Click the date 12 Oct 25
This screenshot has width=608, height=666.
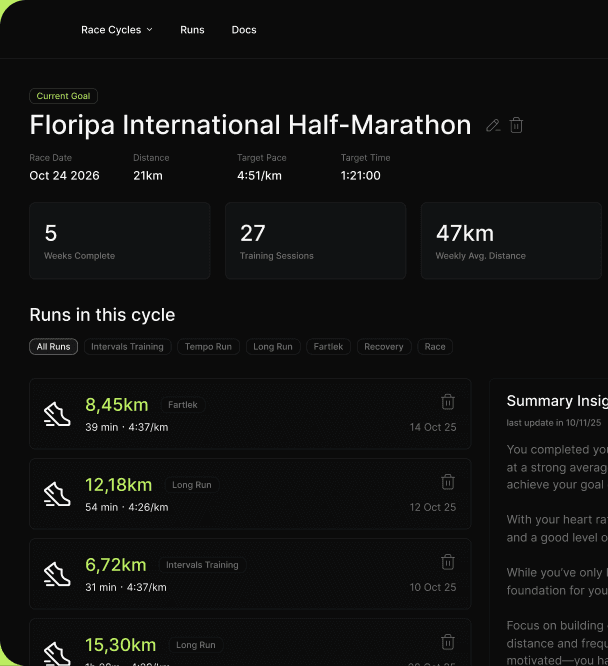pos(433,507)
